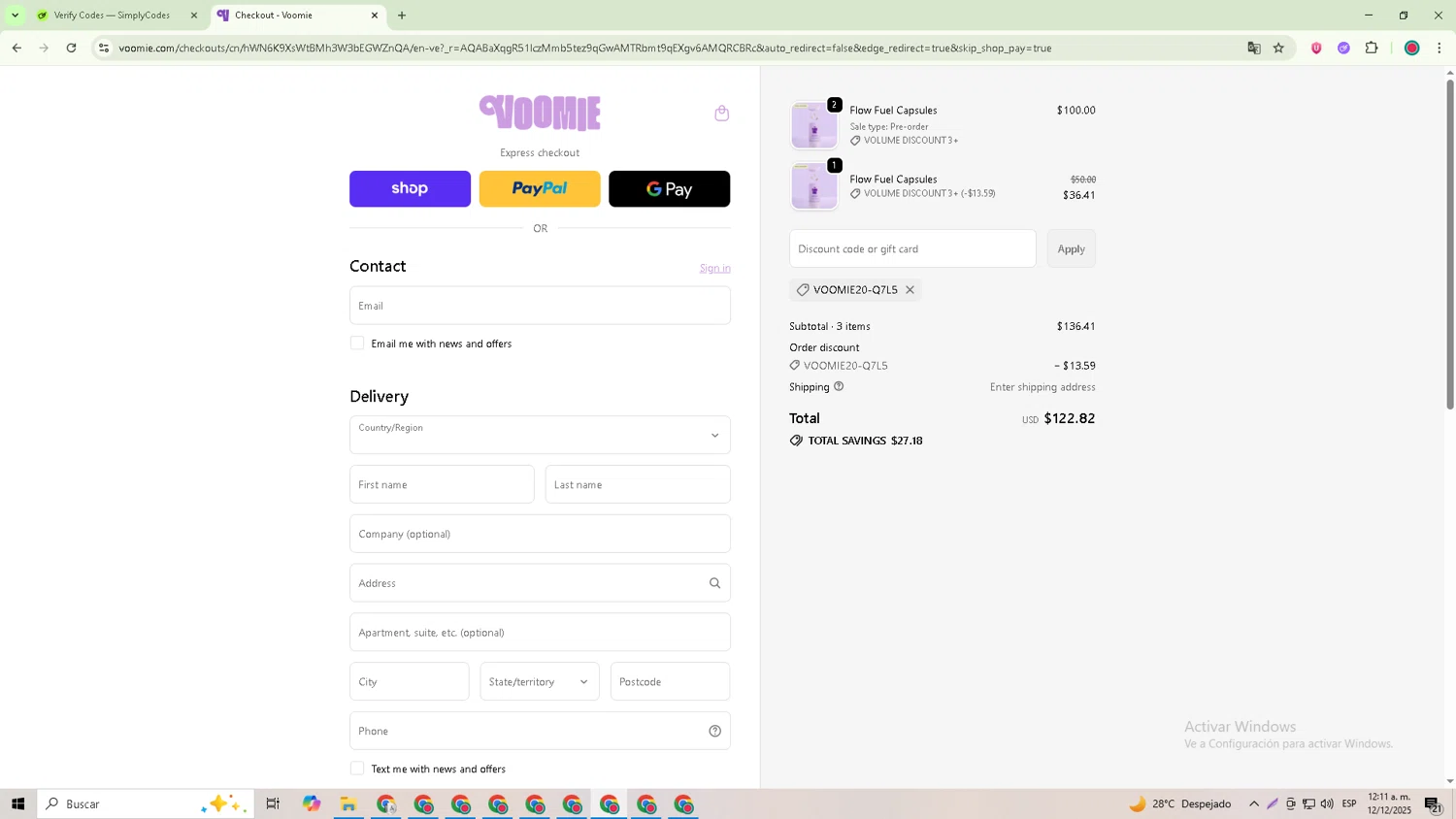Pay with the PayPal button
Screen dimensions: 1456x819
[x=540, y=189]
